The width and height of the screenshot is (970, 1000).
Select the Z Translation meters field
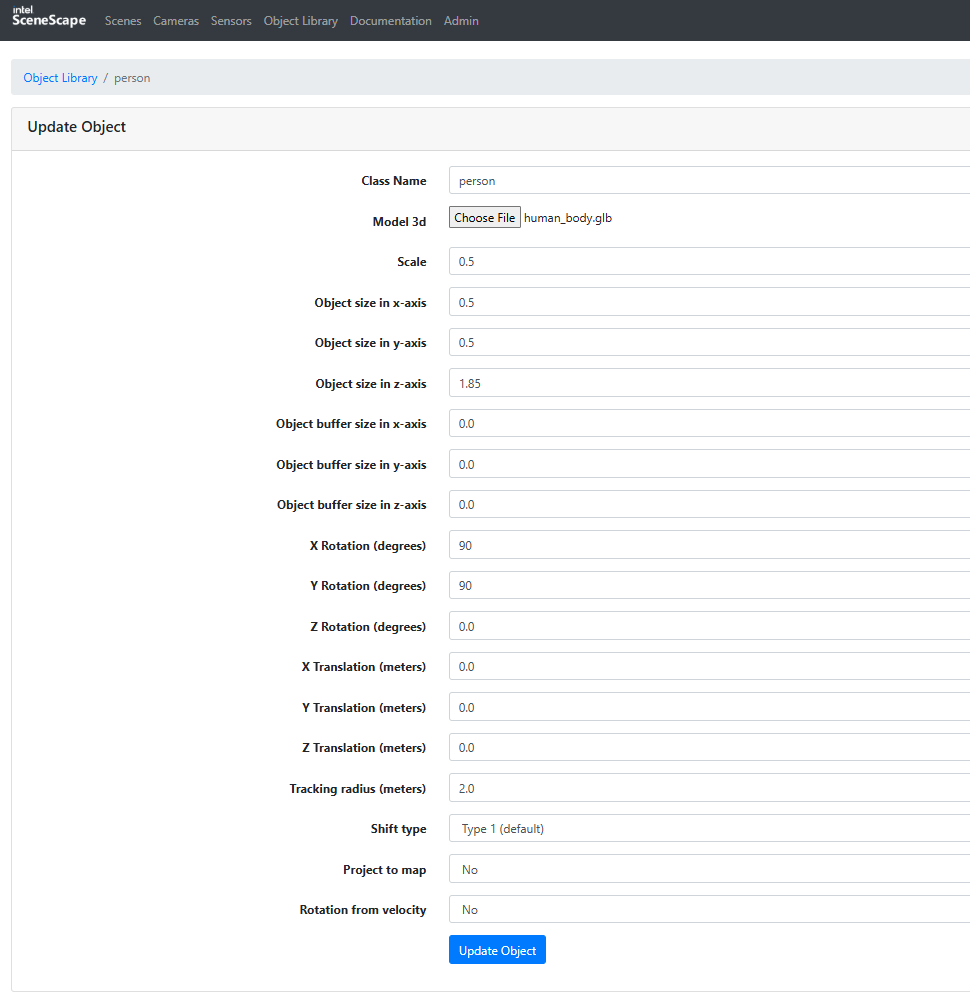tap(709, 748)
